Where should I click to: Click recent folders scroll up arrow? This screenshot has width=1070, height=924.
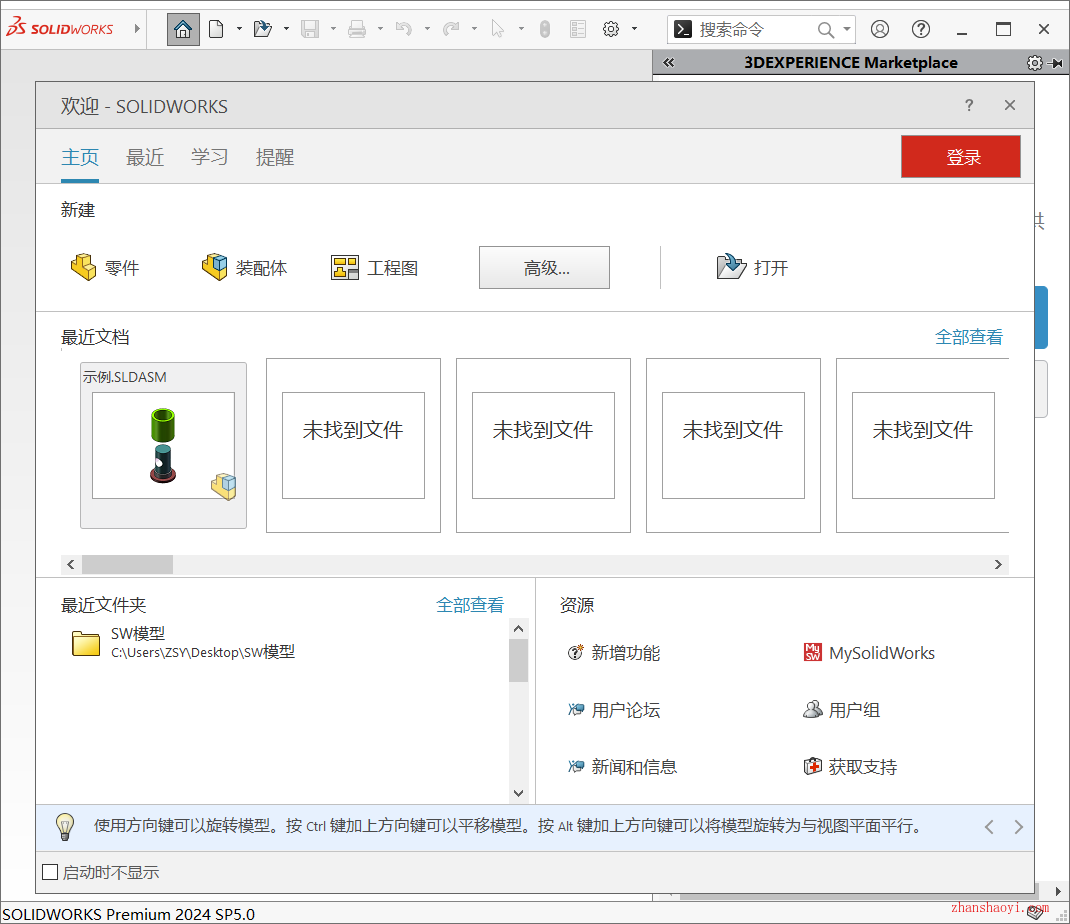point(519,629)
